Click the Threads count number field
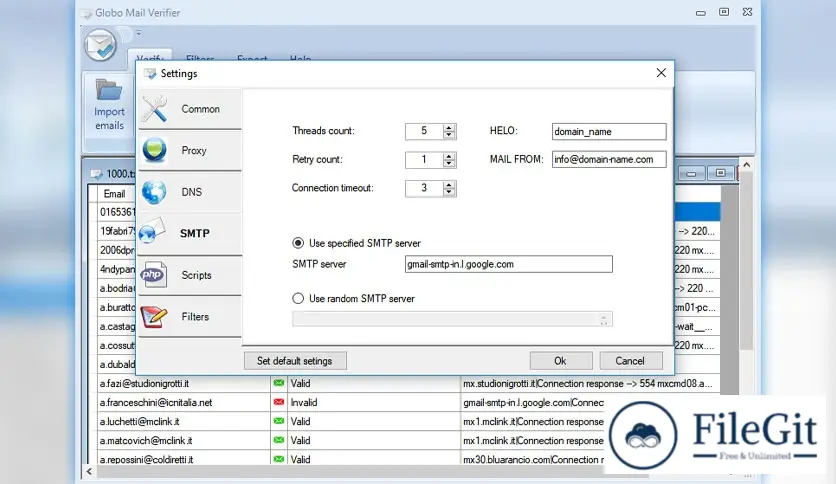This screenshot has width=836, height=484. (424, 131)
